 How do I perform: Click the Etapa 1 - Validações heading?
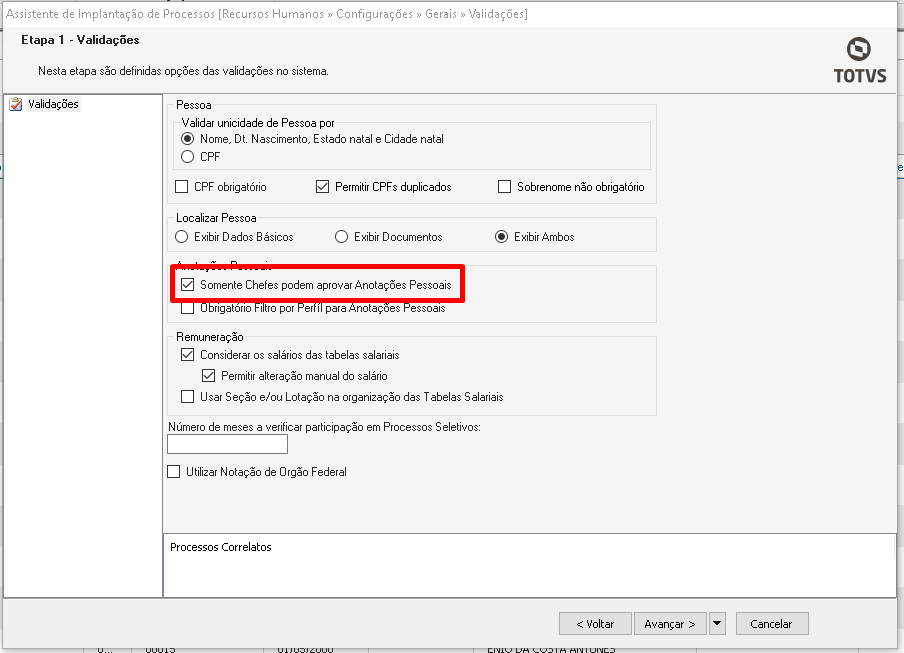coord(80,40)
